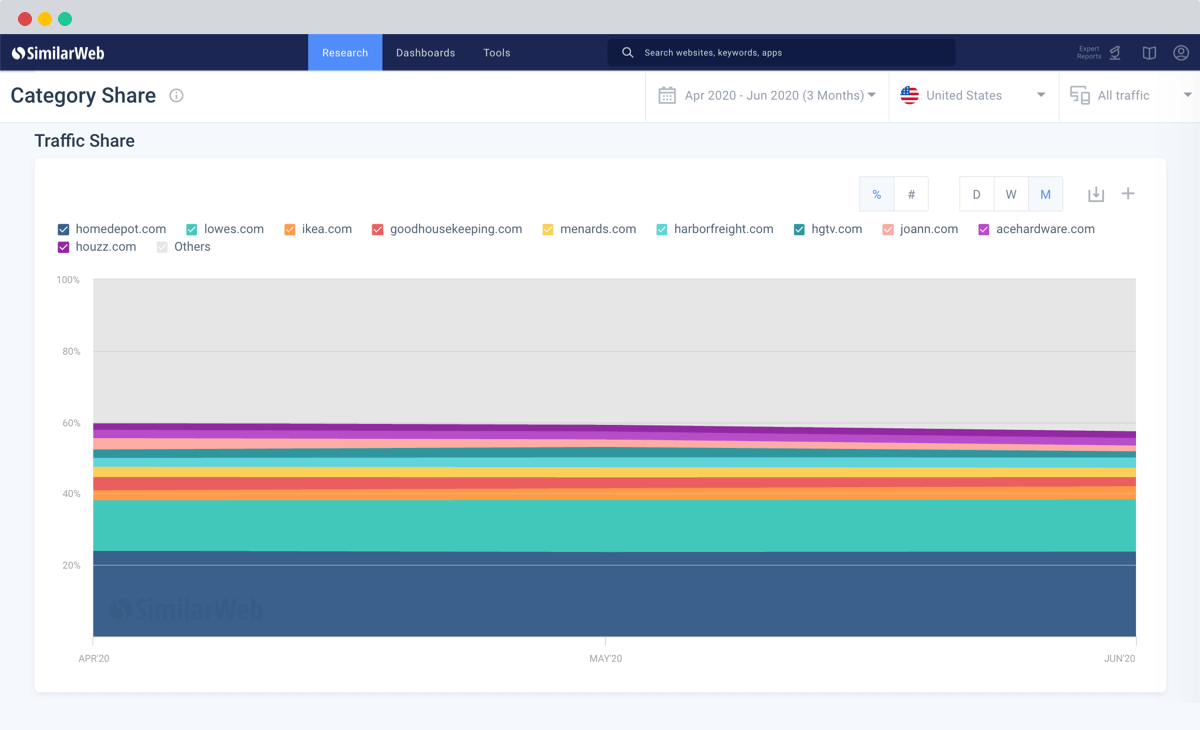Click the SimilarWeb logo
Image resolution: width=1200 pixels, height=730 pixels.
pyautogui.click(x=58, y=53)
